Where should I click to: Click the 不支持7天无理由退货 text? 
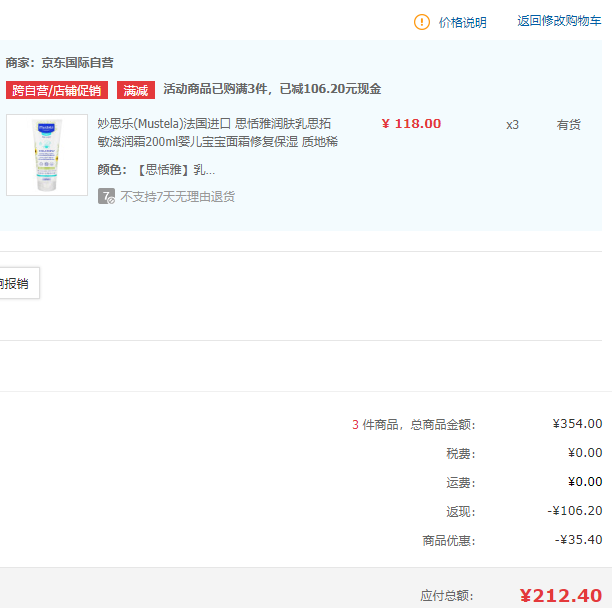tap(178, 196)
